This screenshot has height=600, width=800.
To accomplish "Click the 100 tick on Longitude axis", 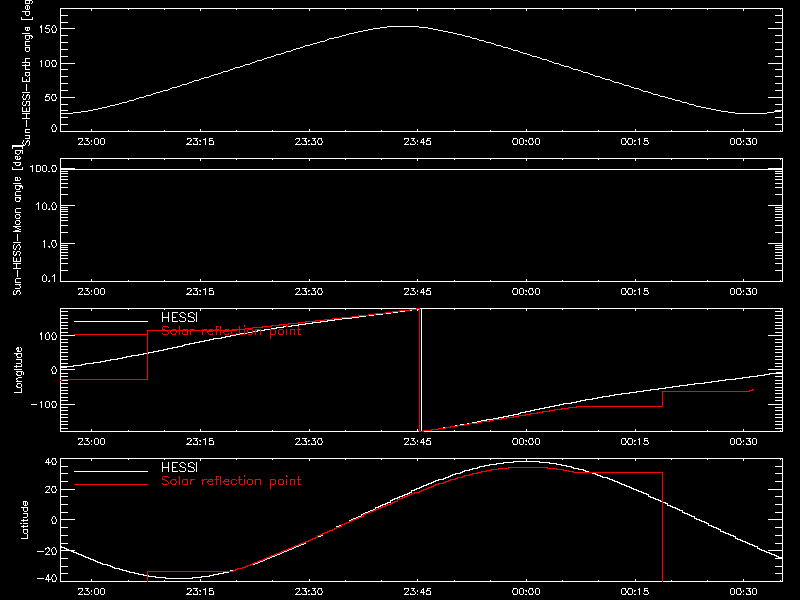I will pyautogui.click(x=48, y=336).
